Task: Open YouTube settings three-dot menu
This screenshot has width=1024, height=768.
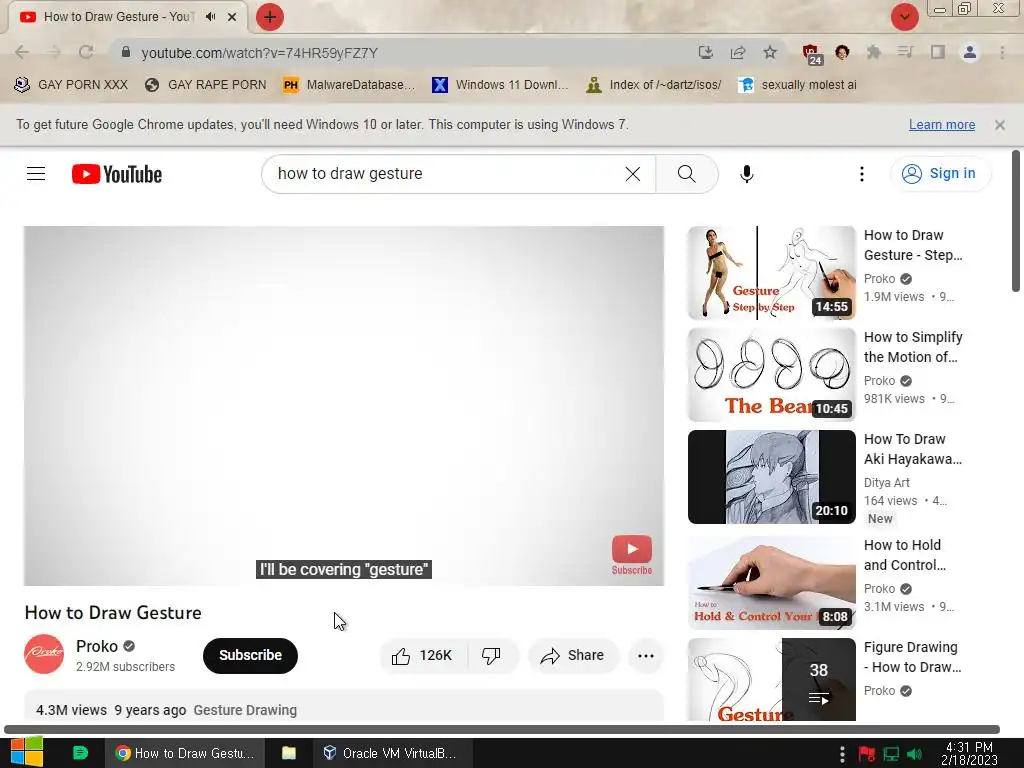Action: 861,174
